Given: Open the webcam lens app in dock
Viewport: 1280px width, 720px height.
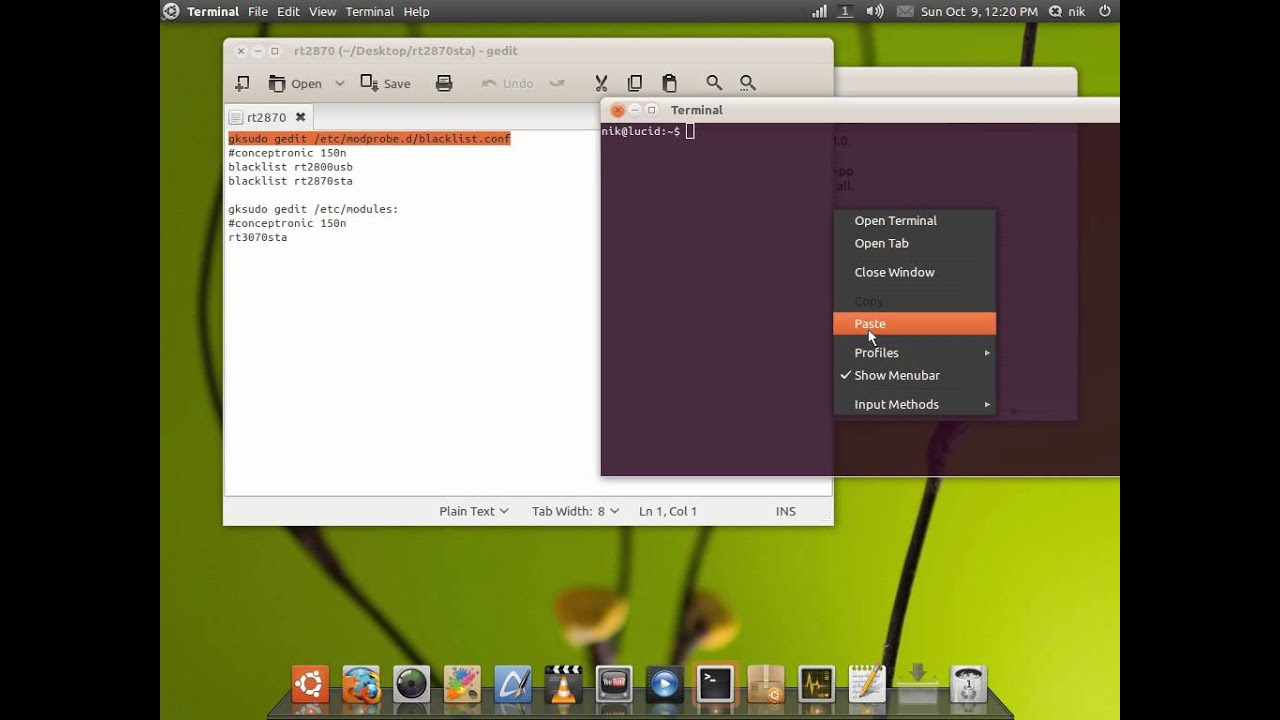Looking at the screenshot, I should (x=411, y=685).
